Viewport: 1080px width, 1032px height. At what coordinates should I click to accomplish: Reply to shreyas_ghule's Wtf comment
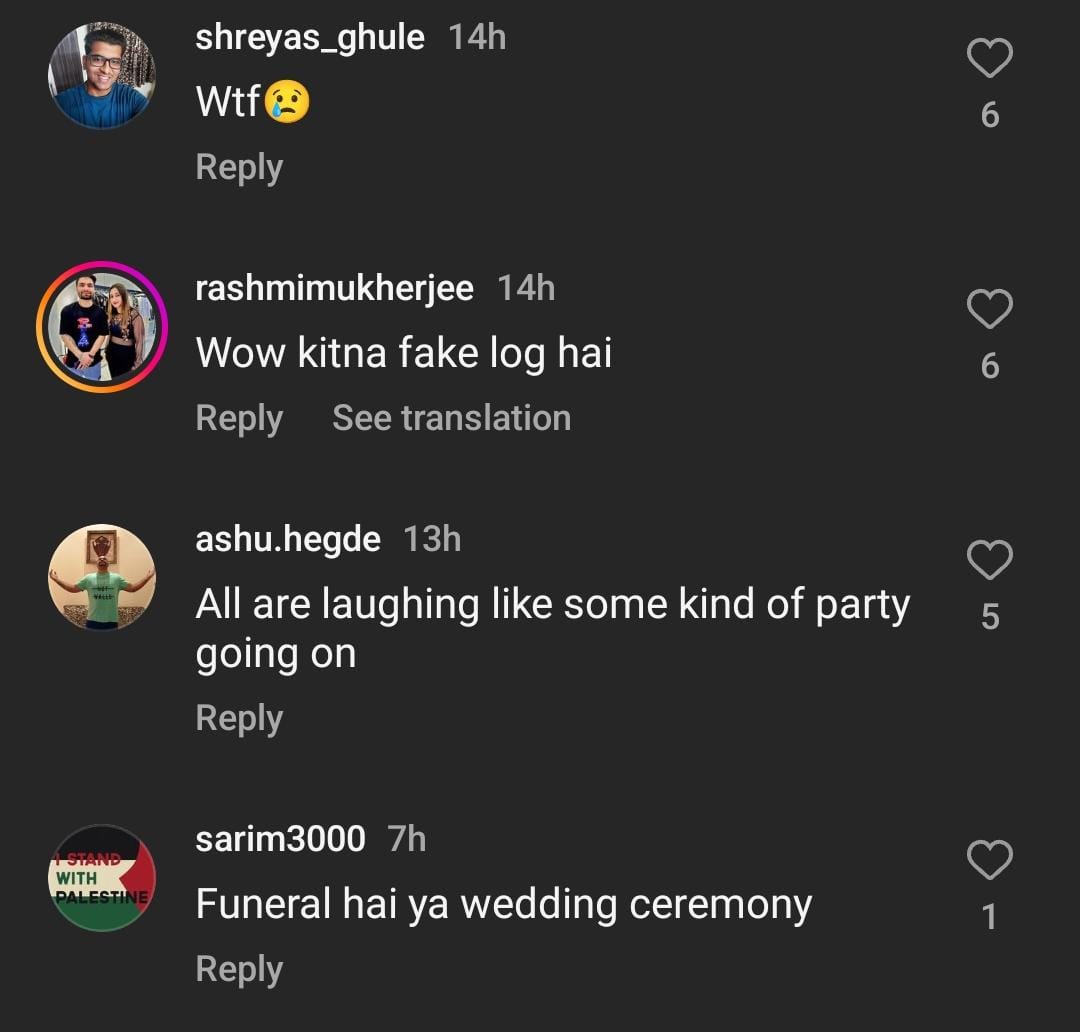coord(239,167)
